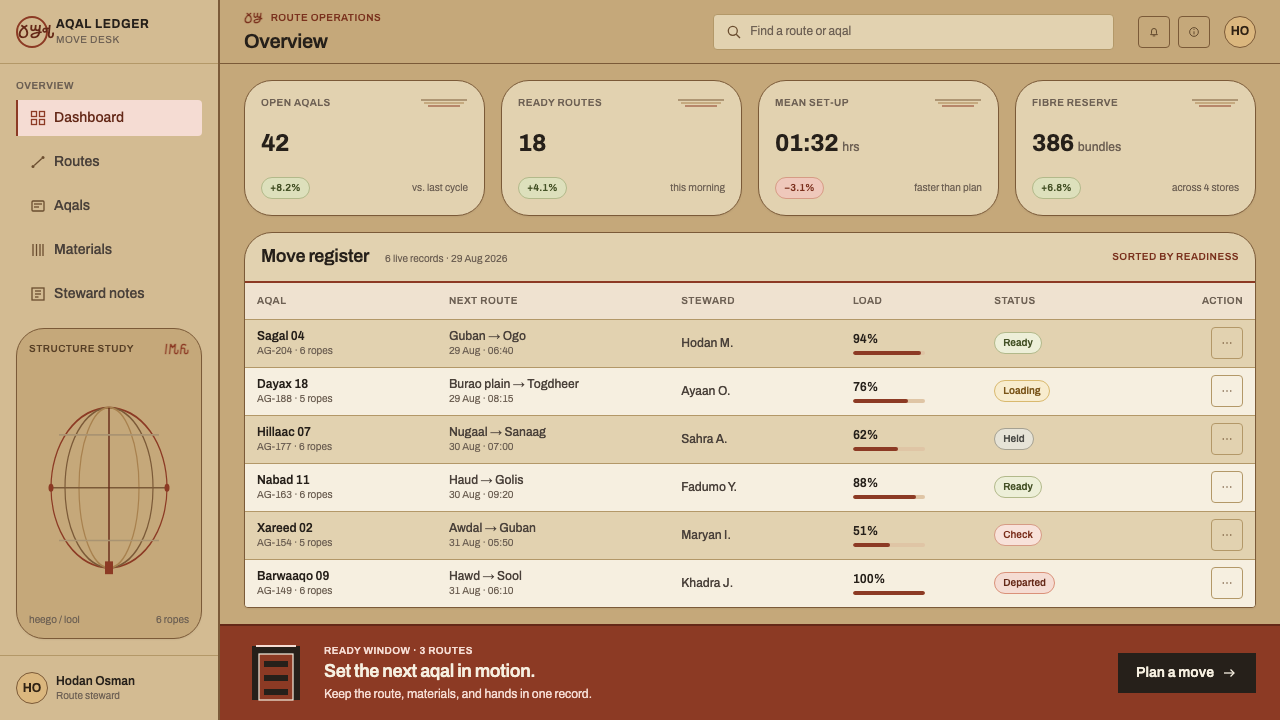The width and height of the screenshot is (1280, 720).
Task: Open the HO profile avatar in the header
Action: coord(1240,32)
